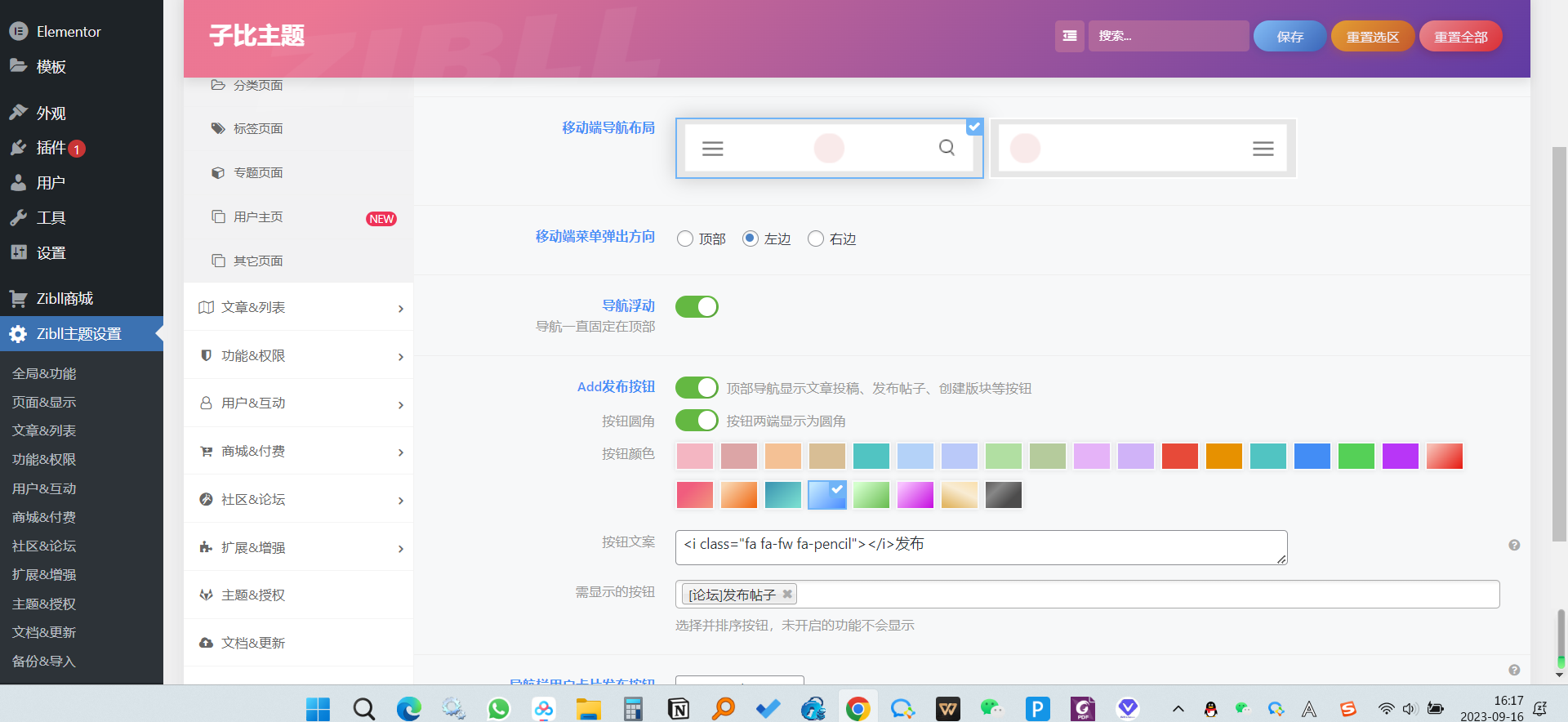This screenshot has height=722, width=1568.
Task: Show hidden system tray icons chevron
Action: 1178,709
